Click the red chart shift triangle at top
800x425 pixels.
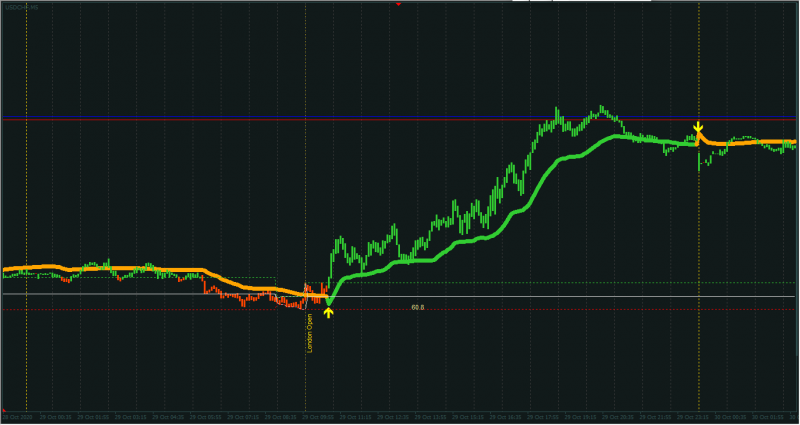point(398,4)
